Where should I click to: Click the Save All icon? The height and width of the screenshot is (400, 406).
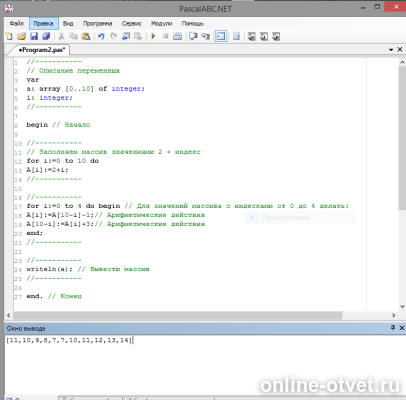pos(46,36)
